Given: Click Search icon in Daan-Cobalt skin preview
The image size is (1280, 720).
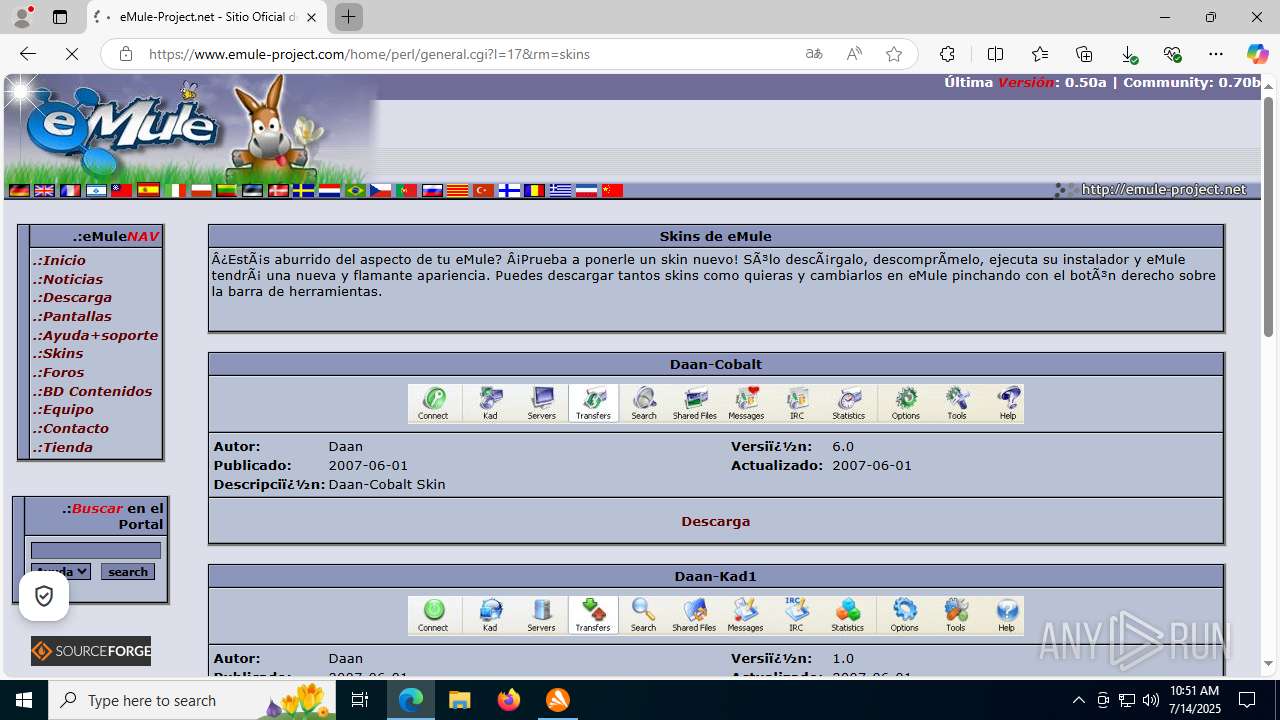Looking at the screenshot, I should (x=644, y=403).
